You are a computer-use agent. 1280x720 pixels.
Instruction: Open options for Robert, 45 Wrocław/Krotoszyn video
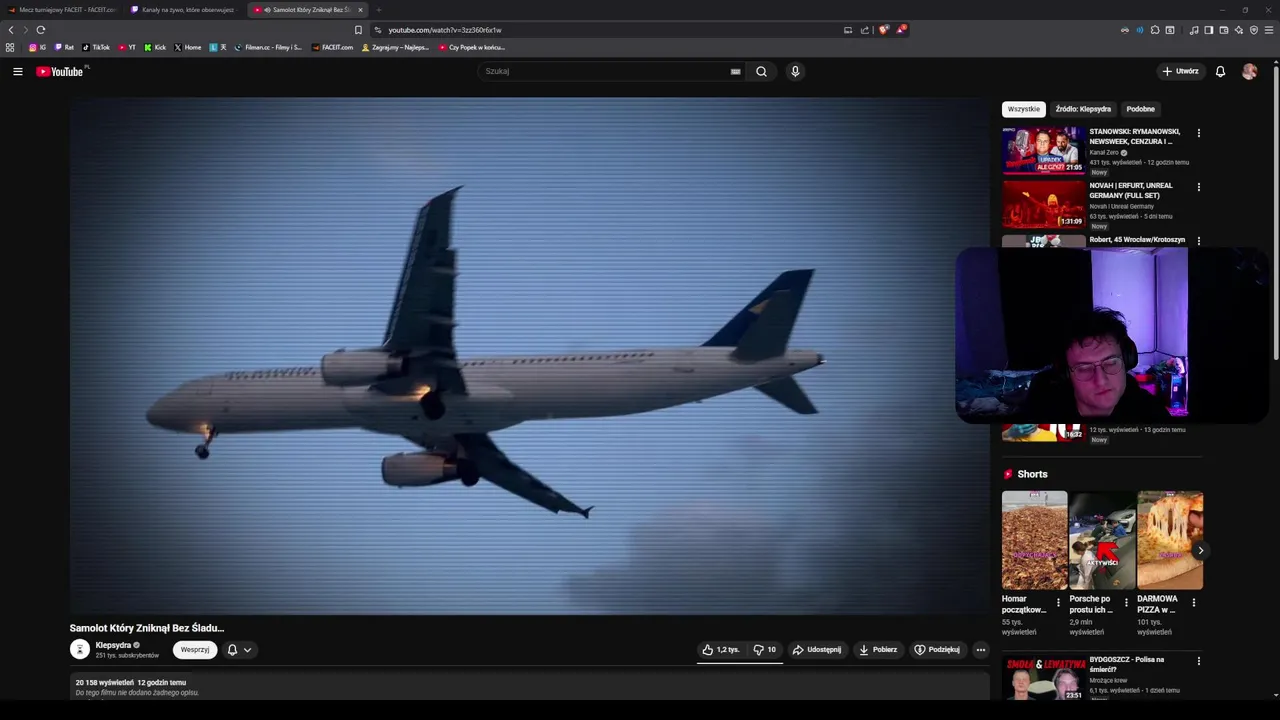click(x=1198, y=241)
